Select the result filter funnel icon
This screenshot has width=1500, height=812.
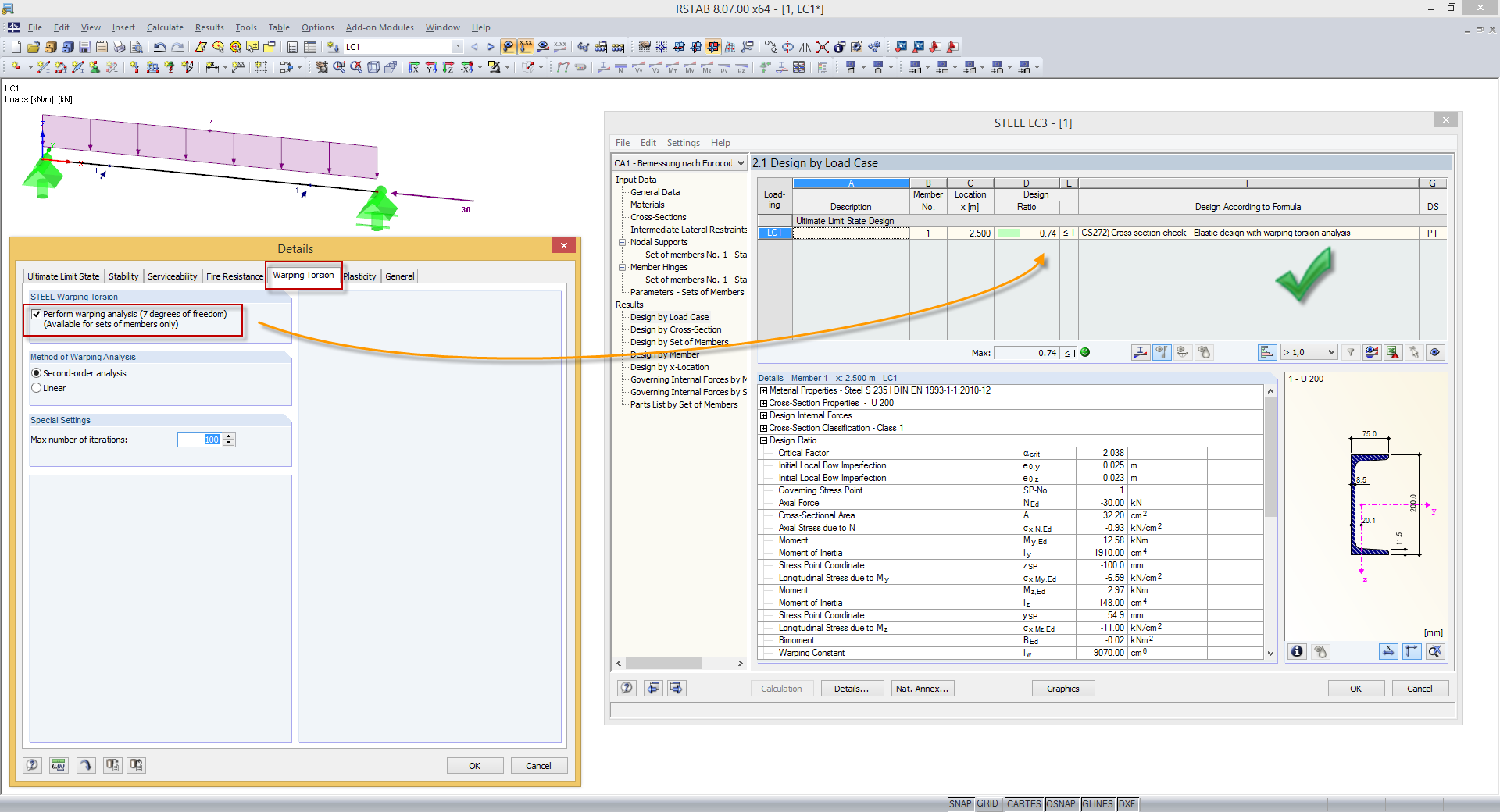pyautogui.click(x=1351, y=352)
